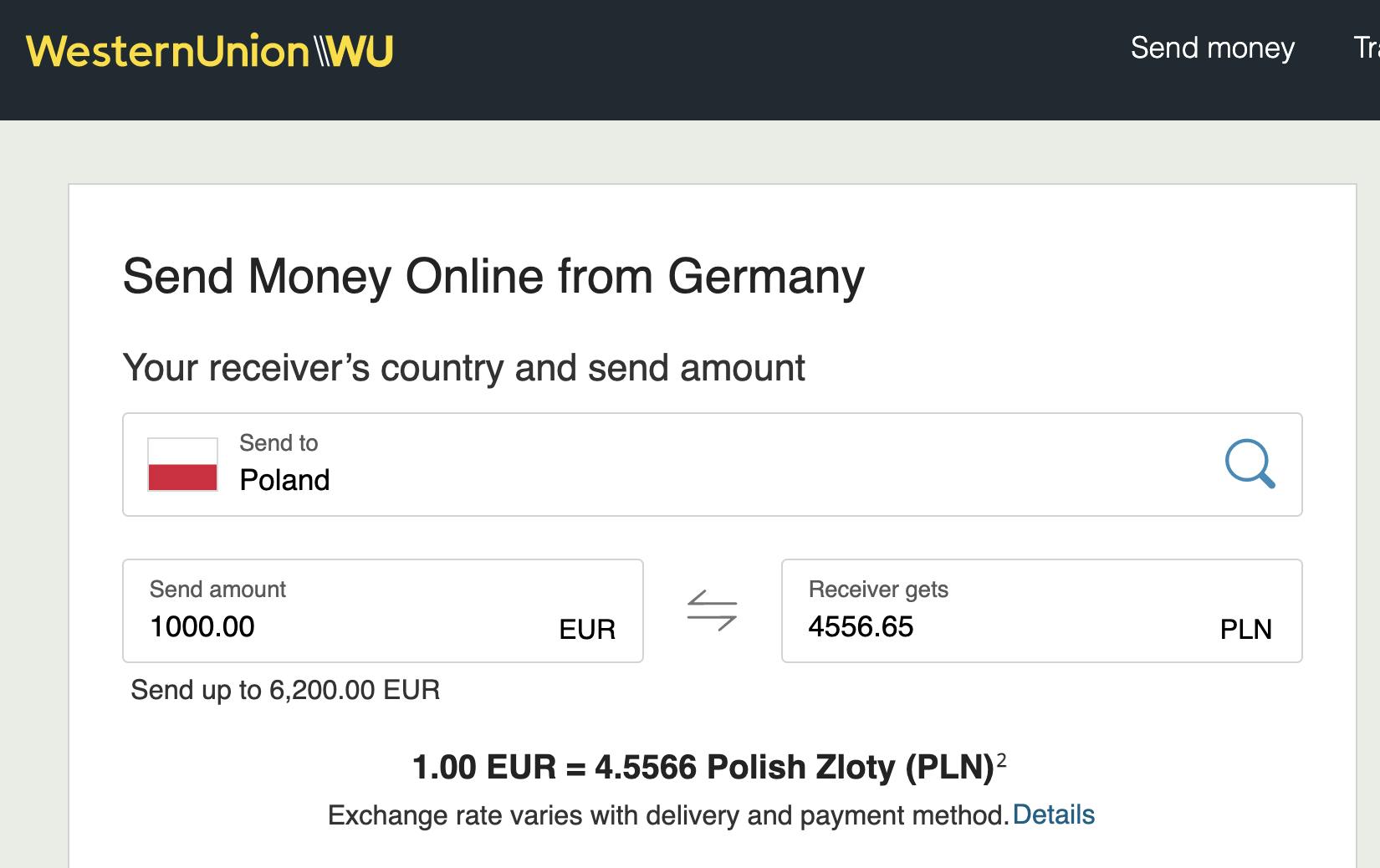This screenshot has width=1380, height=868.
Task: Open the exchange rate Details link
Action: (x=1054, y=813)
